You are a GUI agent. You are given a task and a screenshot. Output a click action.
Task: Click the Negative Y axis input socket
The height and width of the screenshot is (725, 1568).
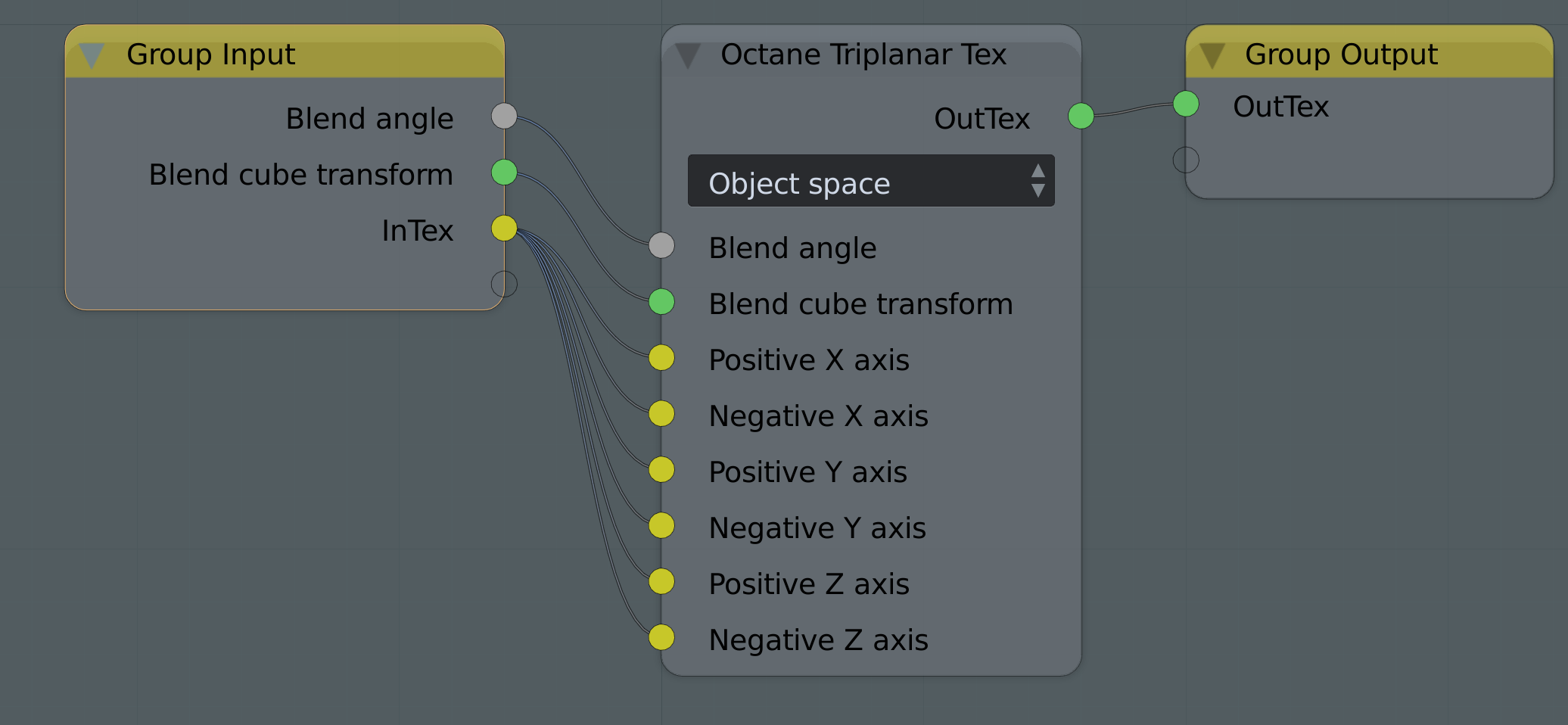click(661, 525)
